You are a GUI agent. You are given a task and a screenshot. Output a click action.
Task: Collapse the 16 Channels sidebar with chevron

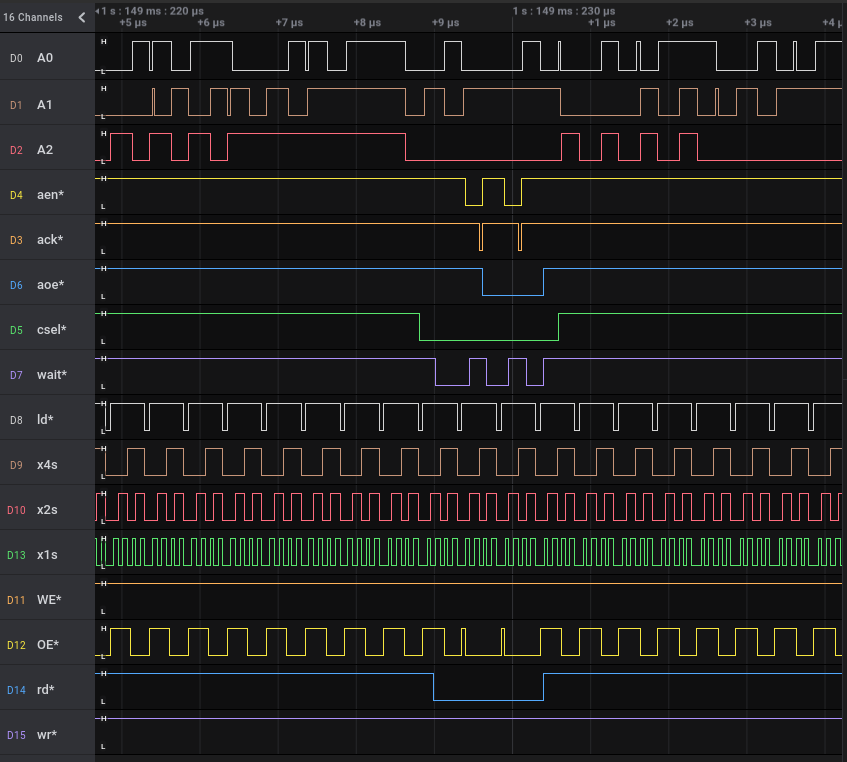click(x=82, y=17)
